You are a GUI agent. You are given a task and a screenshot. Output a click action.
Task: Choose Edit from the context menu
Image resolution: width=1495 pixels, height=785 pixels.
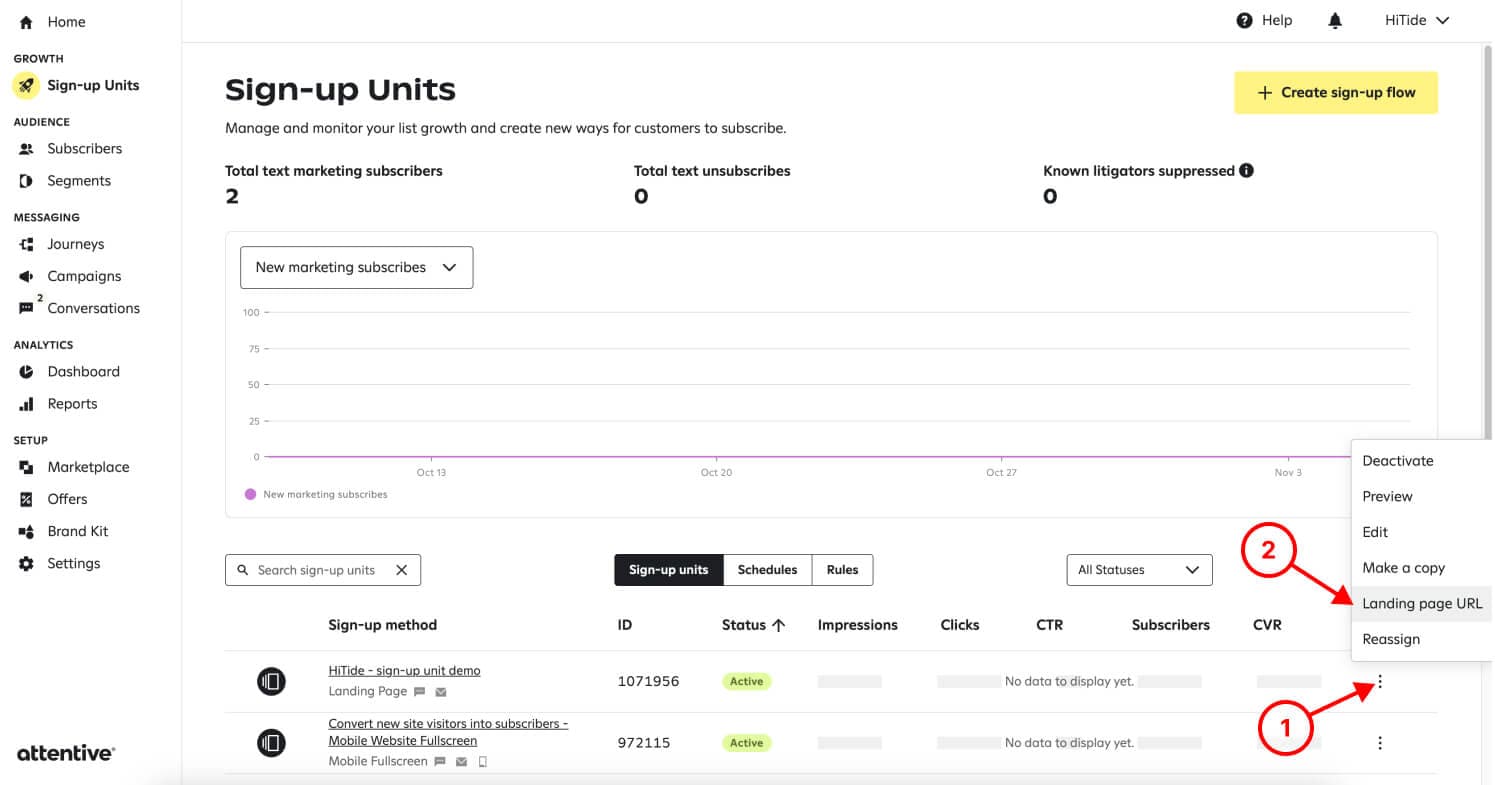point(1420,532)
